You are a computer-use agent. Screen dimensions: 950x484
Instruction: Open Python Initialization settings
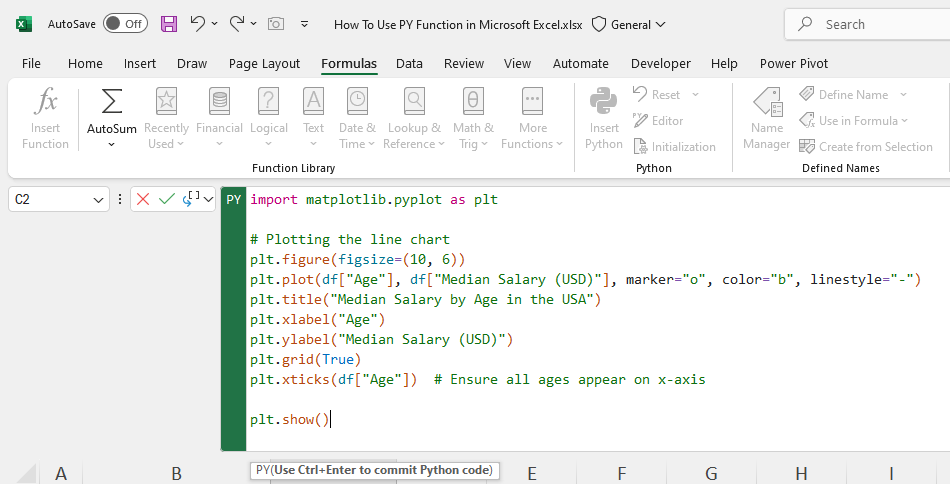674,147
